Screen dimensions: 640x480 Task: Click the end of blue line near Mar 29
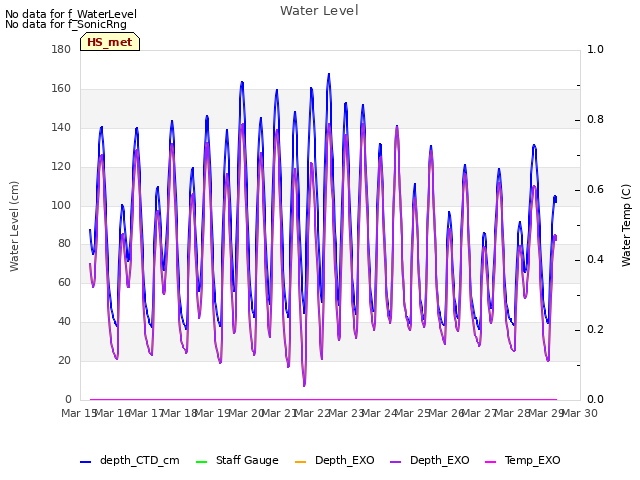tap(556, 199)
